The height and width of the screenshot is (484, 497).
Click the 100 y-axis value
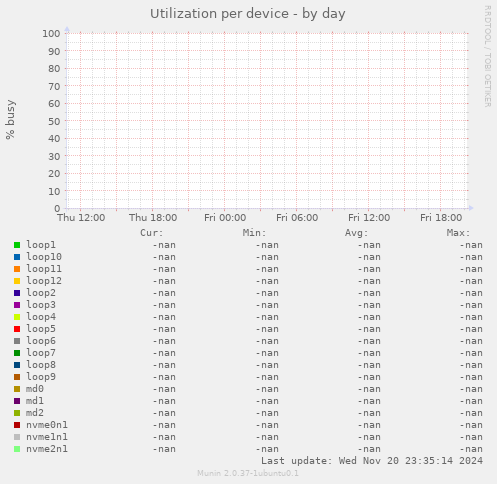click(x=51, y=34)
